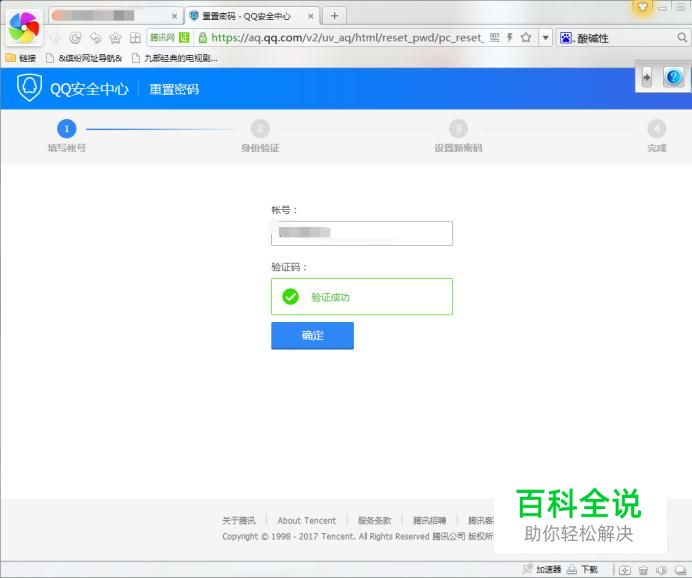Click the 360 browser colorful logo
This screenshot has height=578, width=692.
[24, 27]
